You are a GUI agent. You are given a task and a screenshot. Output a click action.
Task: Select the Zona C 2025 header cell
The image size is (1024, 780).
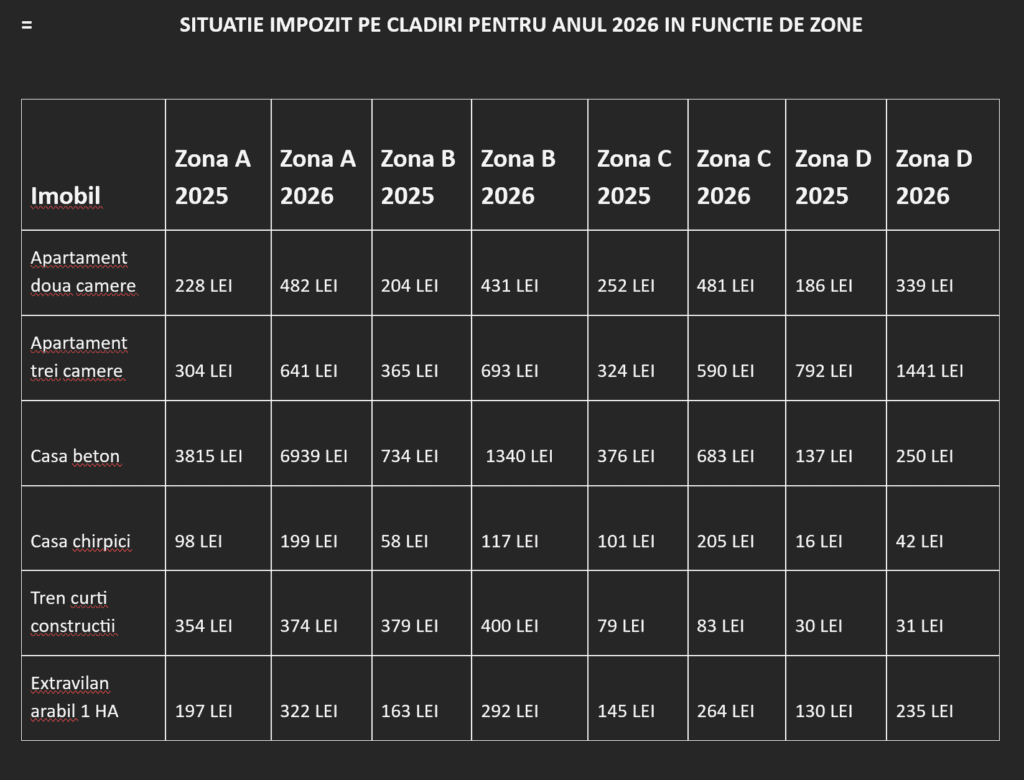click(634, 176)
